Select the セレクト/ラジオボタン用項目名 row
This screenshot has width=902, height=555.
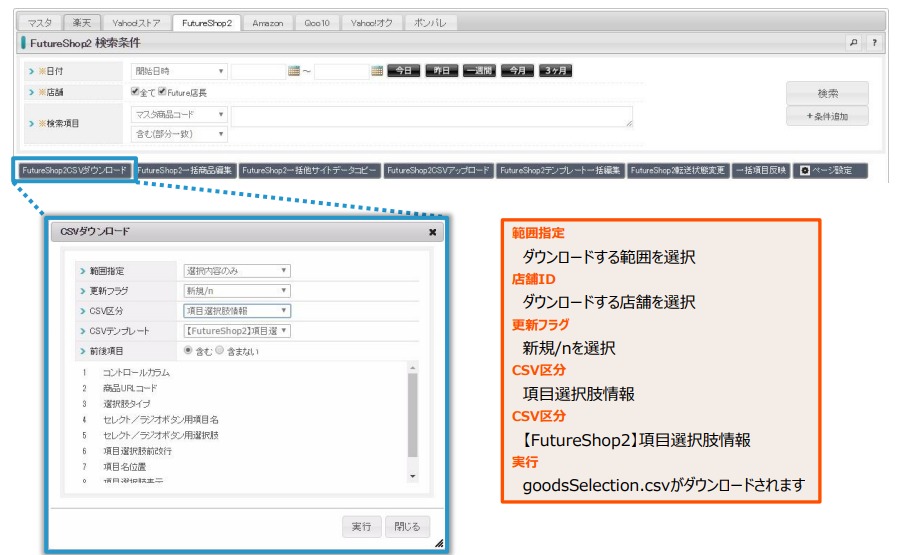[x=160, y=420]
